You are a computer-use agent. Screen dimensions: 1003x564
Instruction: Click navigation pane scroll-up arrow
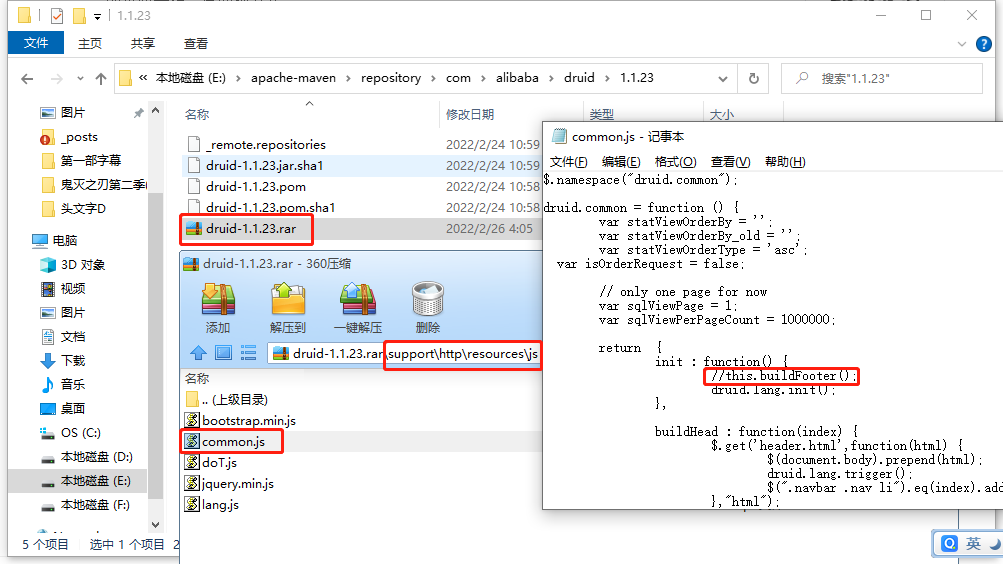[155, 111]
